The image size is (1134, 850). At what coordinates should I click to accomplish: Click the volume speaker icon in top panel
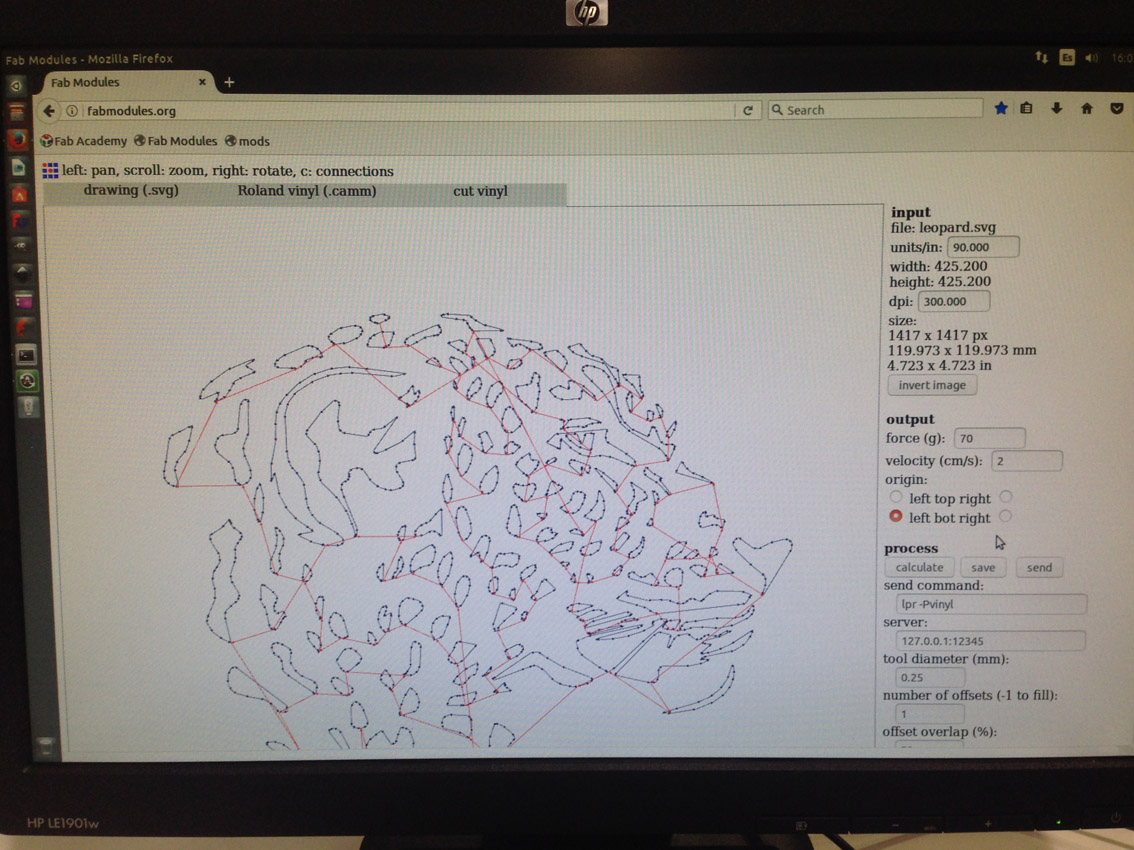tap(1091, 58)
